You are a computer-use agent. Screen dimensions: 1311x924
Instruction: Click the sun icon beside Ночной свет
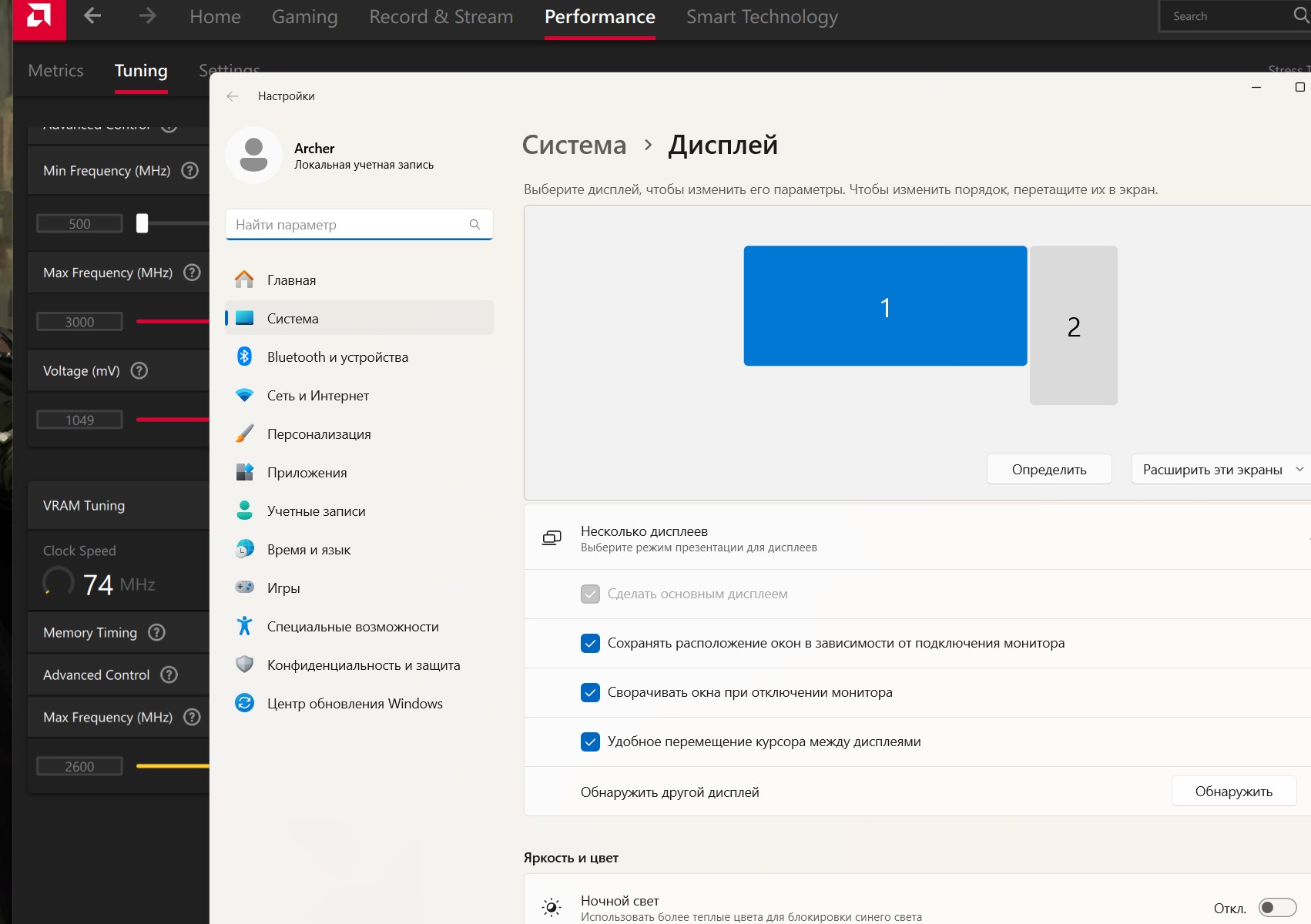[552, 908]
